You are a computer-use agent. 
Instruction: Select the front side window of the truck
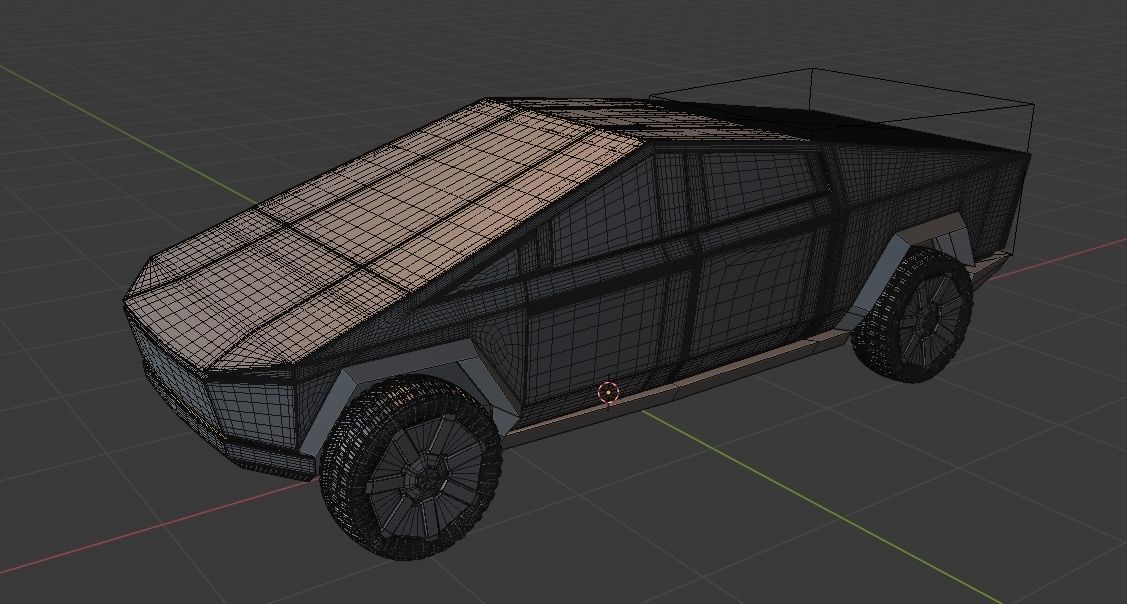[607, 214]
